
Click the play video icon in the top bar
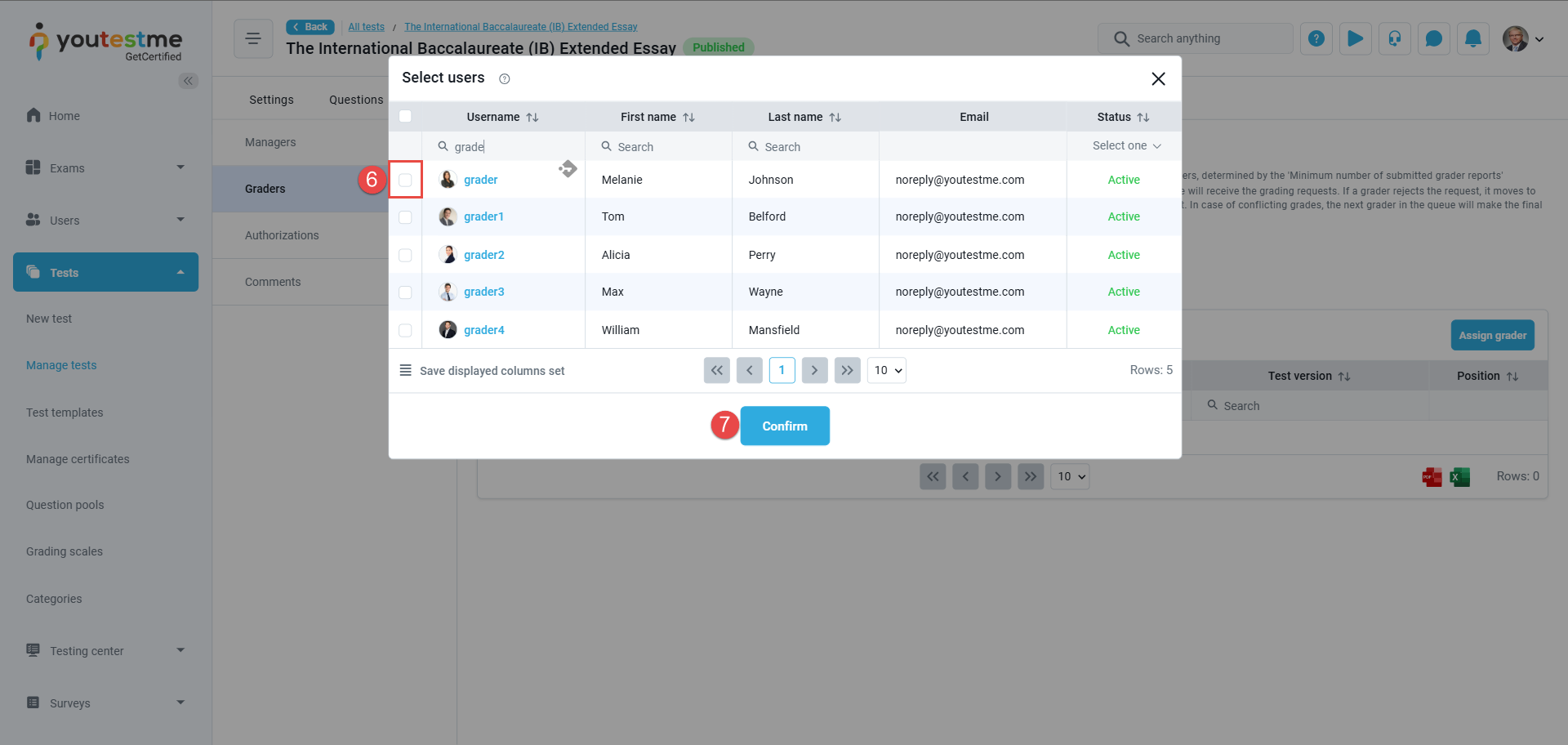pyautogui.click(x=1355, y=38)
